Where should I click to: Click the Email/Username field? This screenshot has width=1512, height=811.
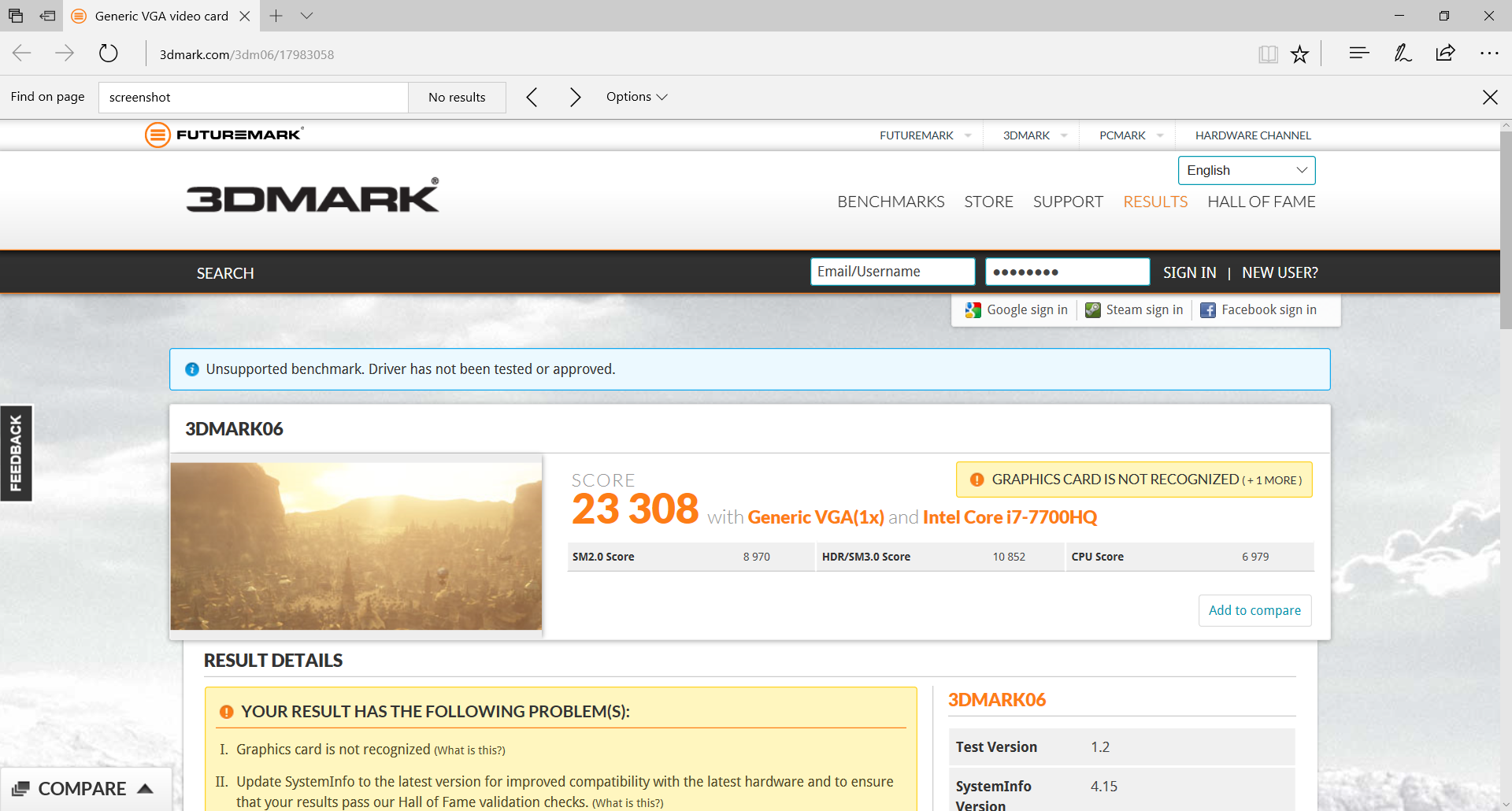point(893,272)
